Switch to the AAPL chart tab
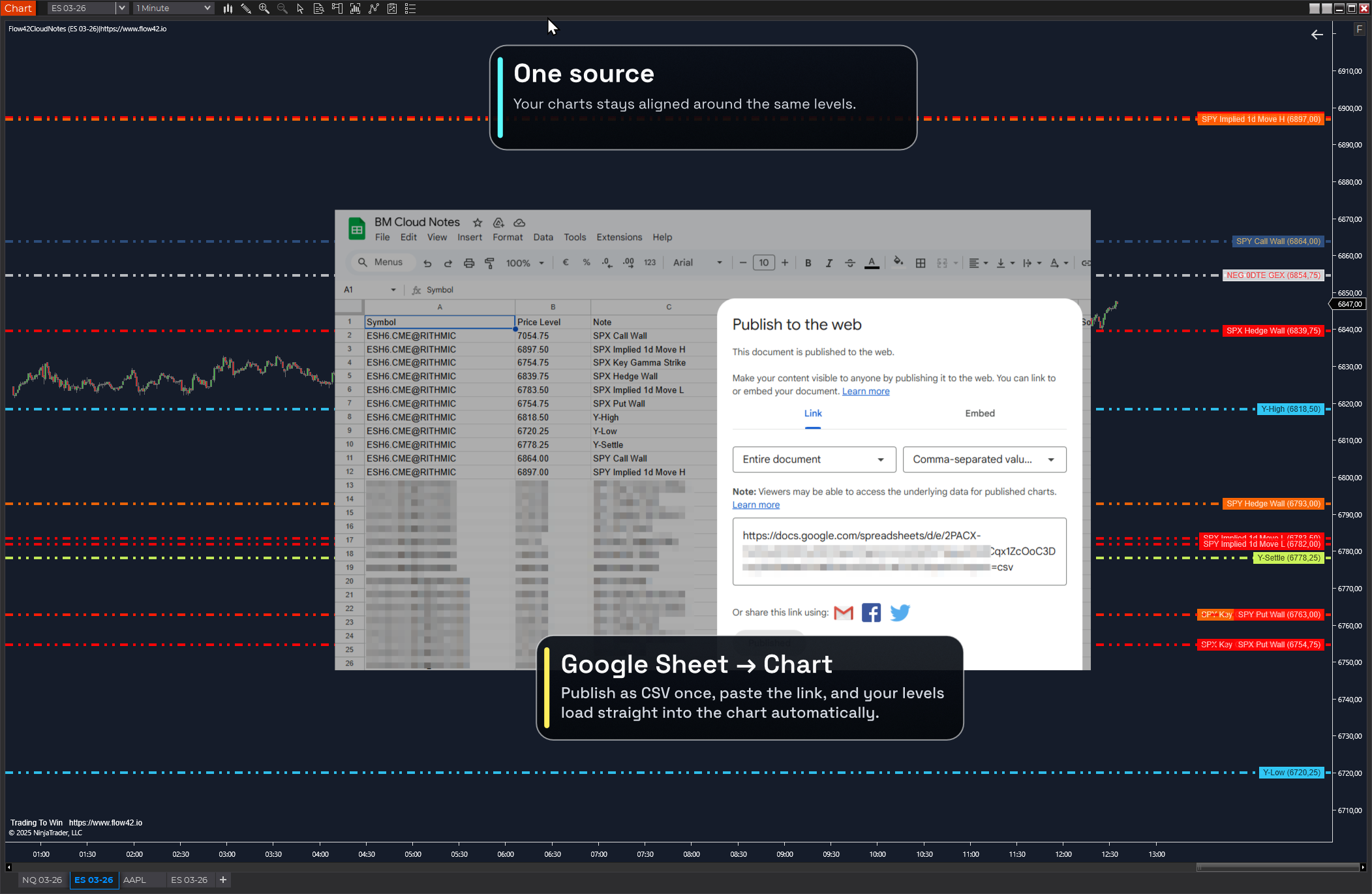Image resolution: width=1372 pixels, height=894 pixels. coord(135,880)
